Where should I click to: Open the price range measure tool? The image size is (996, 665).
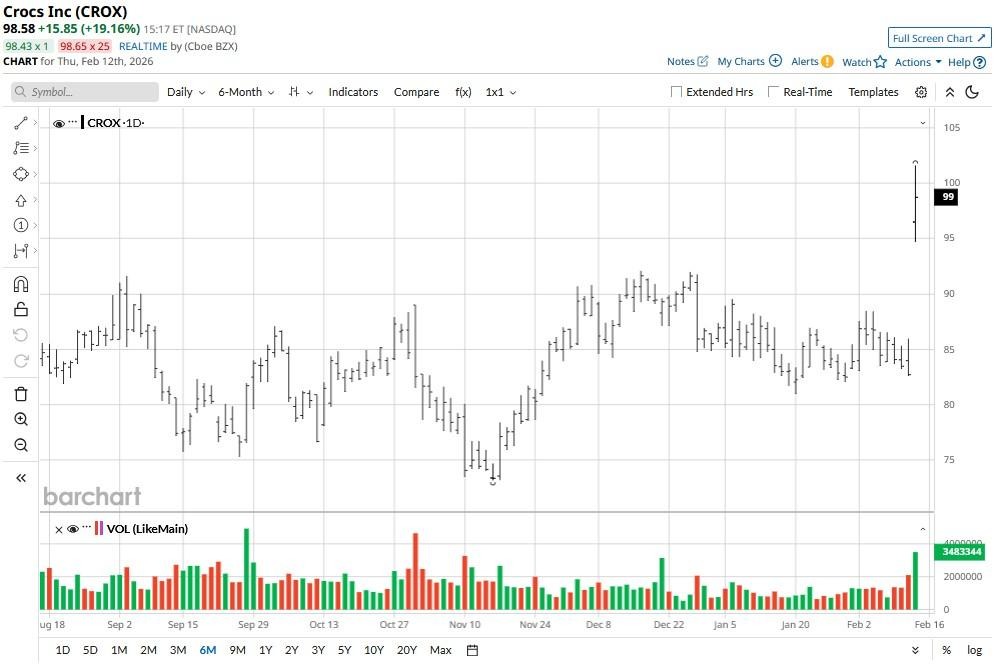20,251
